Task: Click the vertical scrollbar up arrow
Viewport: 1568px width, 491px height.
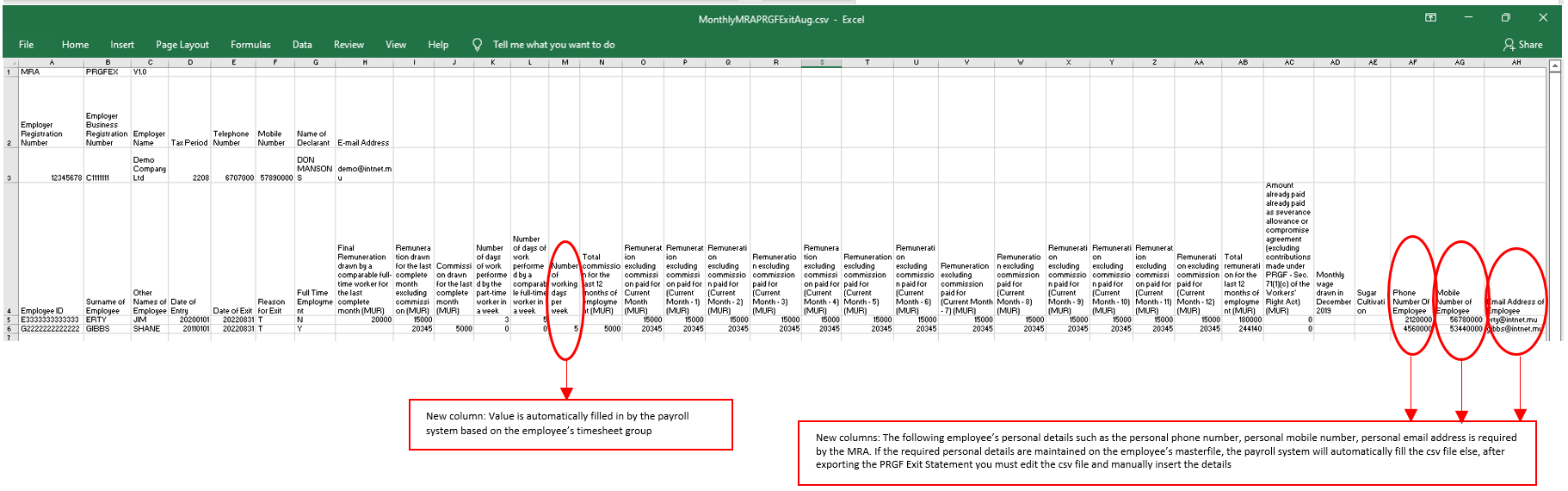Action: tap(1555, 65)
